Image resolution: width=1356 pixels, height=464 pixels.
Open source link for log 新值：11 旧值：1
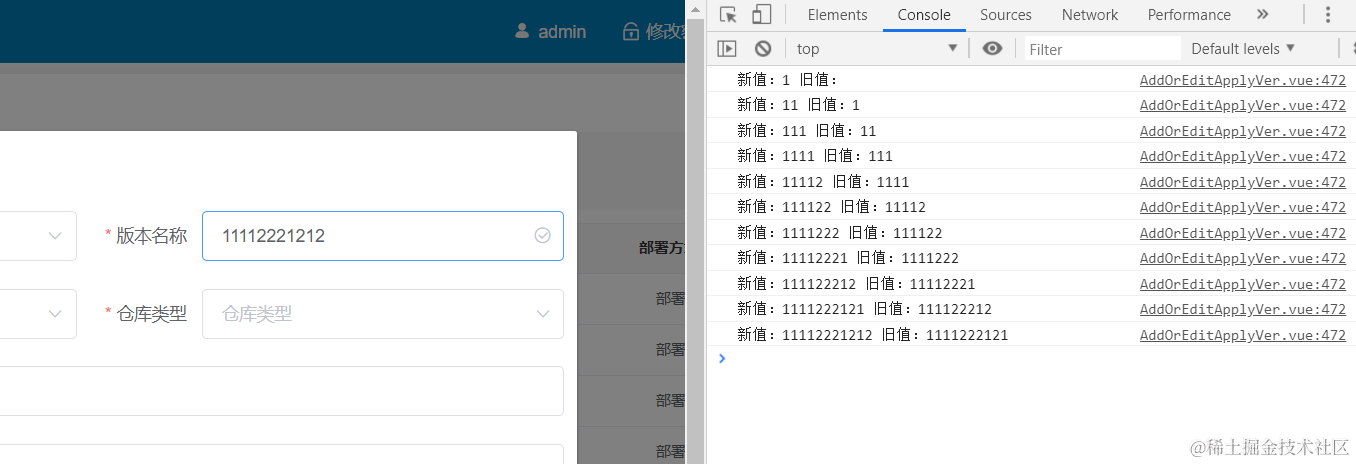[1243, 105]
